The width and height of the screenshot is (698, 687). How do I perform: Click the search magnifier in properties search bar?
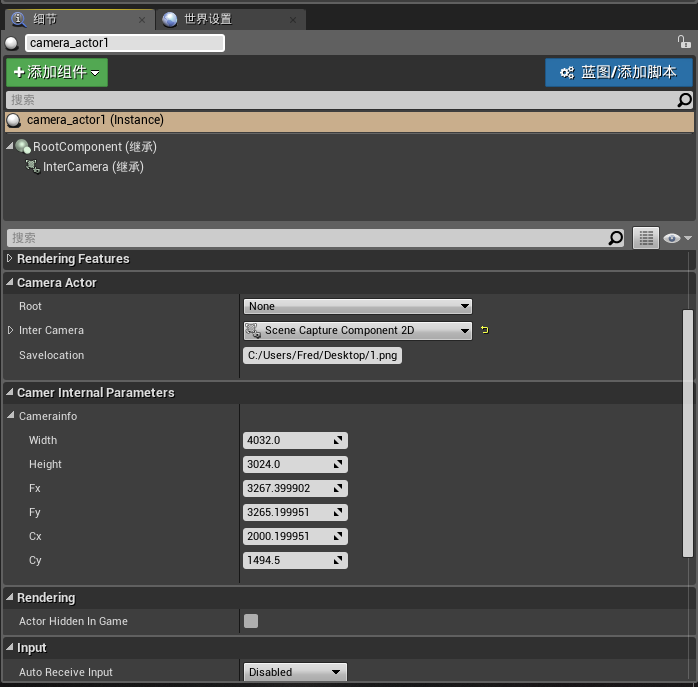616,238
